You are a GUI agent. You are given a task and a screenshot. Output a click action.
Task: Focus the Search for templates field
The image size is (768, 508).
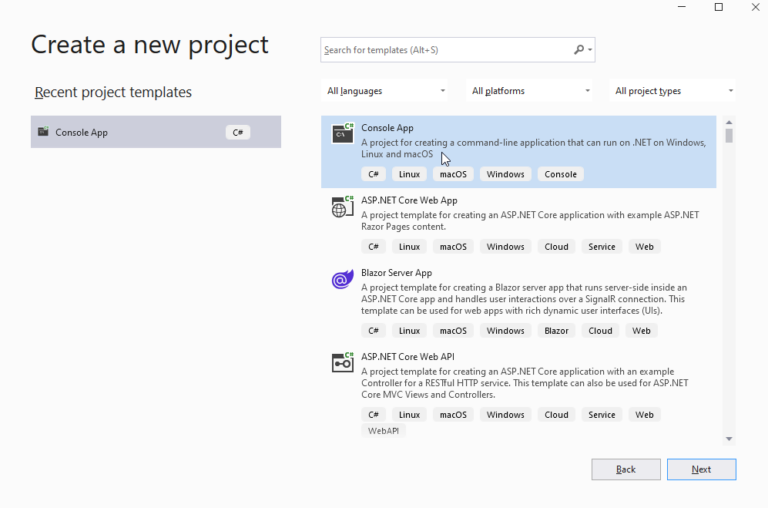[x=445, y=50]
